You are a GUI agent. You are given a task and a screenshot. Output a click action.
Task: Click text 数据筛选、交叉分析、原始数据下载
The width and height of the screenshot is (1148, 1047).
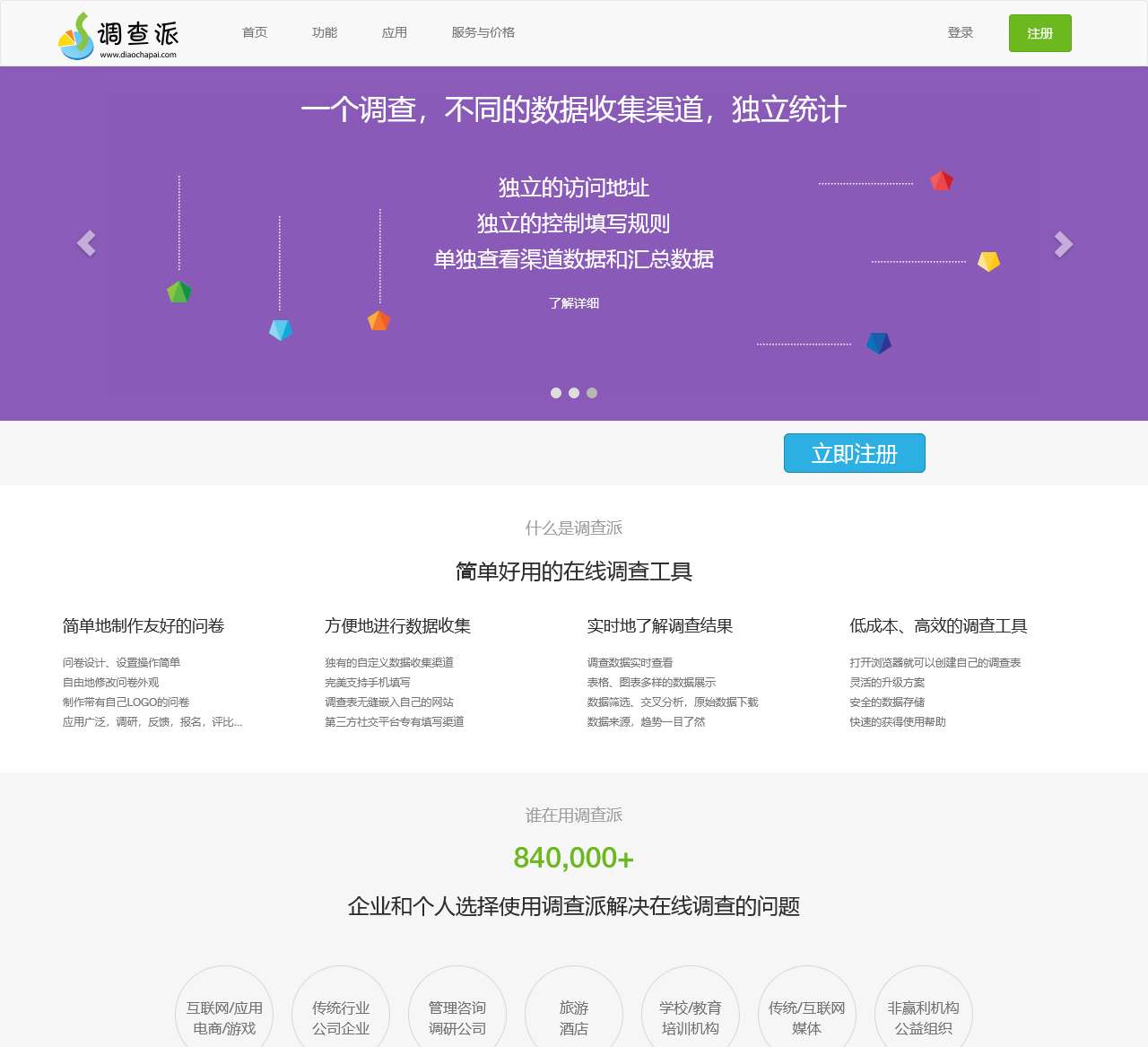(x=673, y=702)
